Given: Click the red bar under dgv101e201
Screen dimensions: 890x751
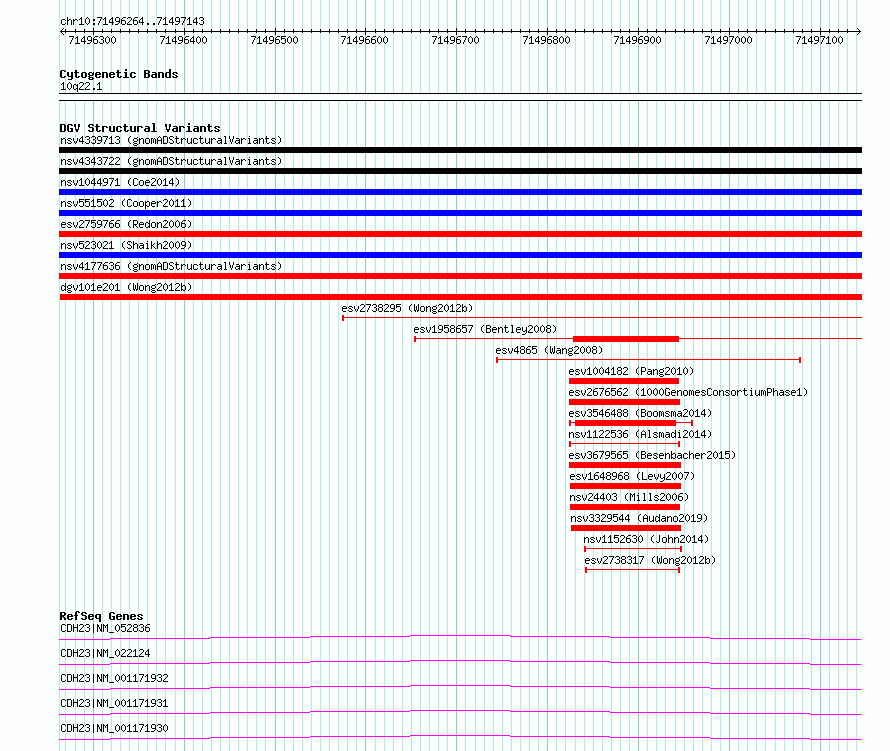Looking at the screenshot, I should click(460, 297).
